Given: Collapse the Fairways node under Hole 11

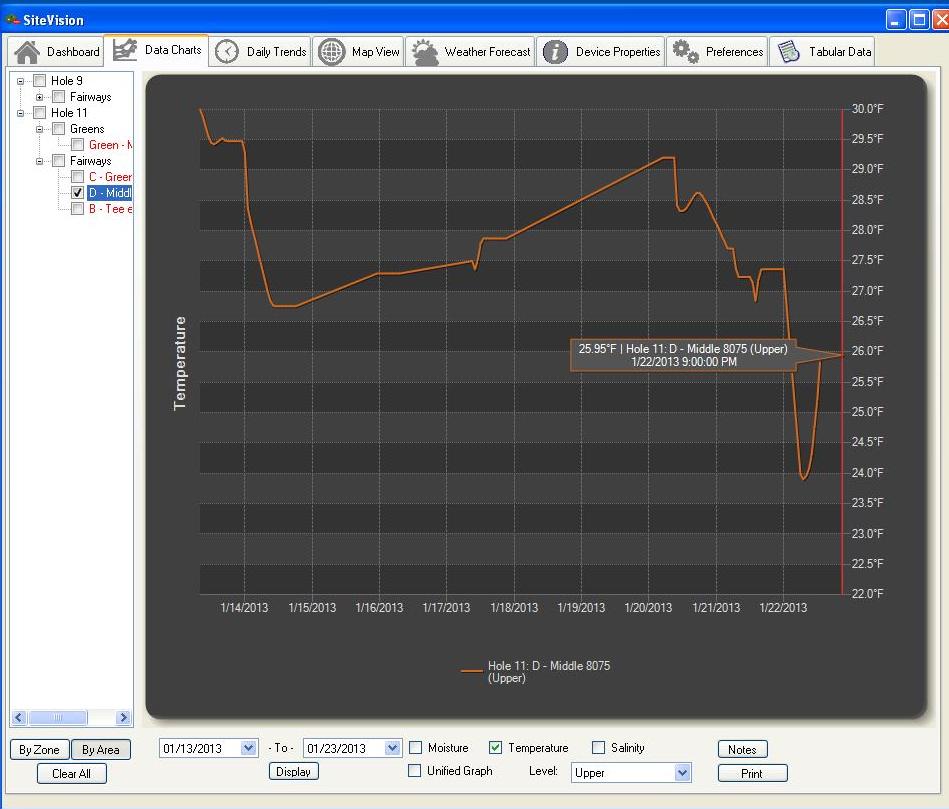Looking at the screenshot, I should 39,161.
